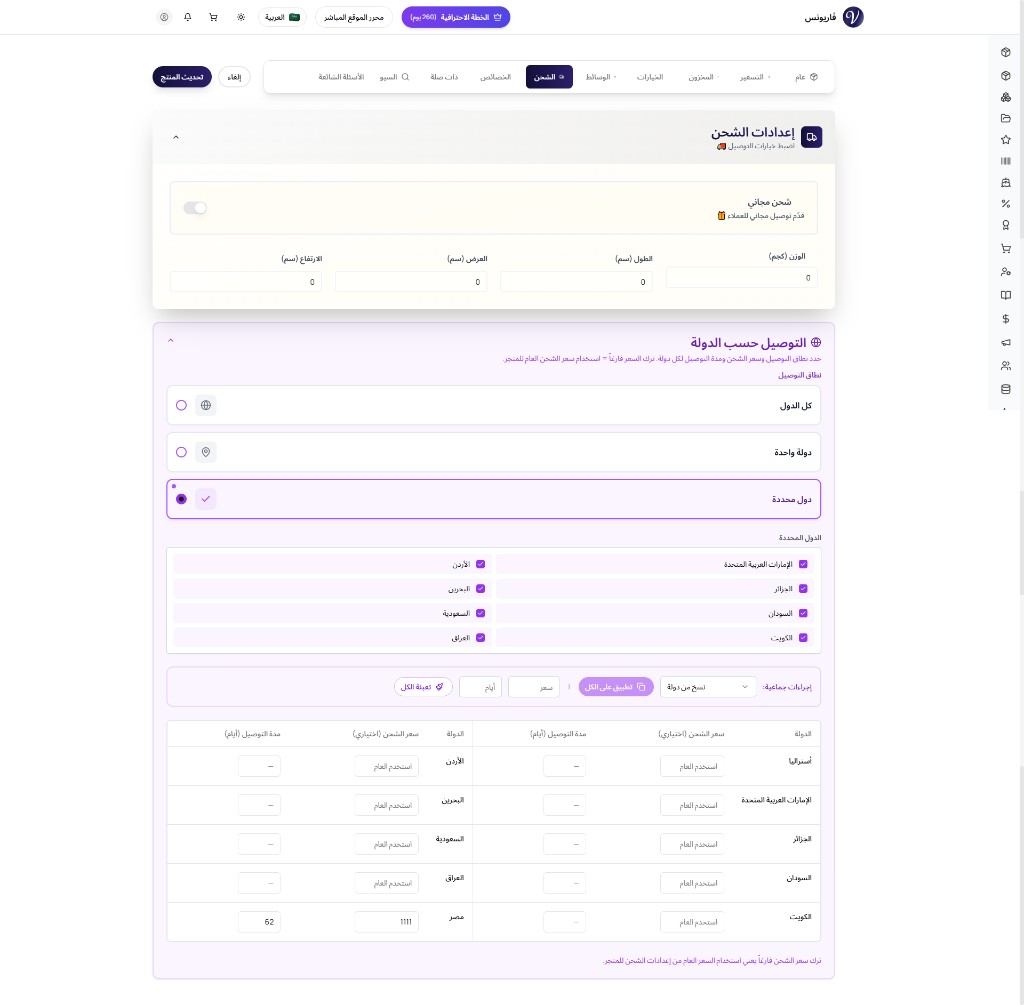Click the star icon in sidebar

coord(1005,139)
